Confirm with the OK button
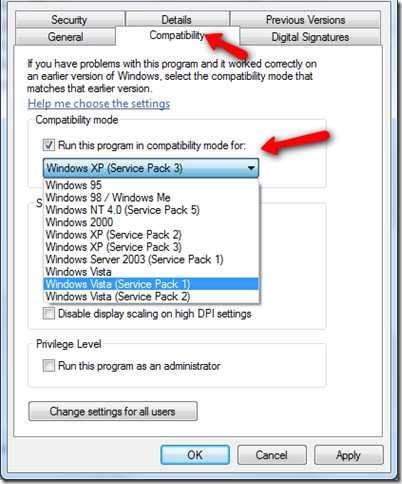 [195, 455]
